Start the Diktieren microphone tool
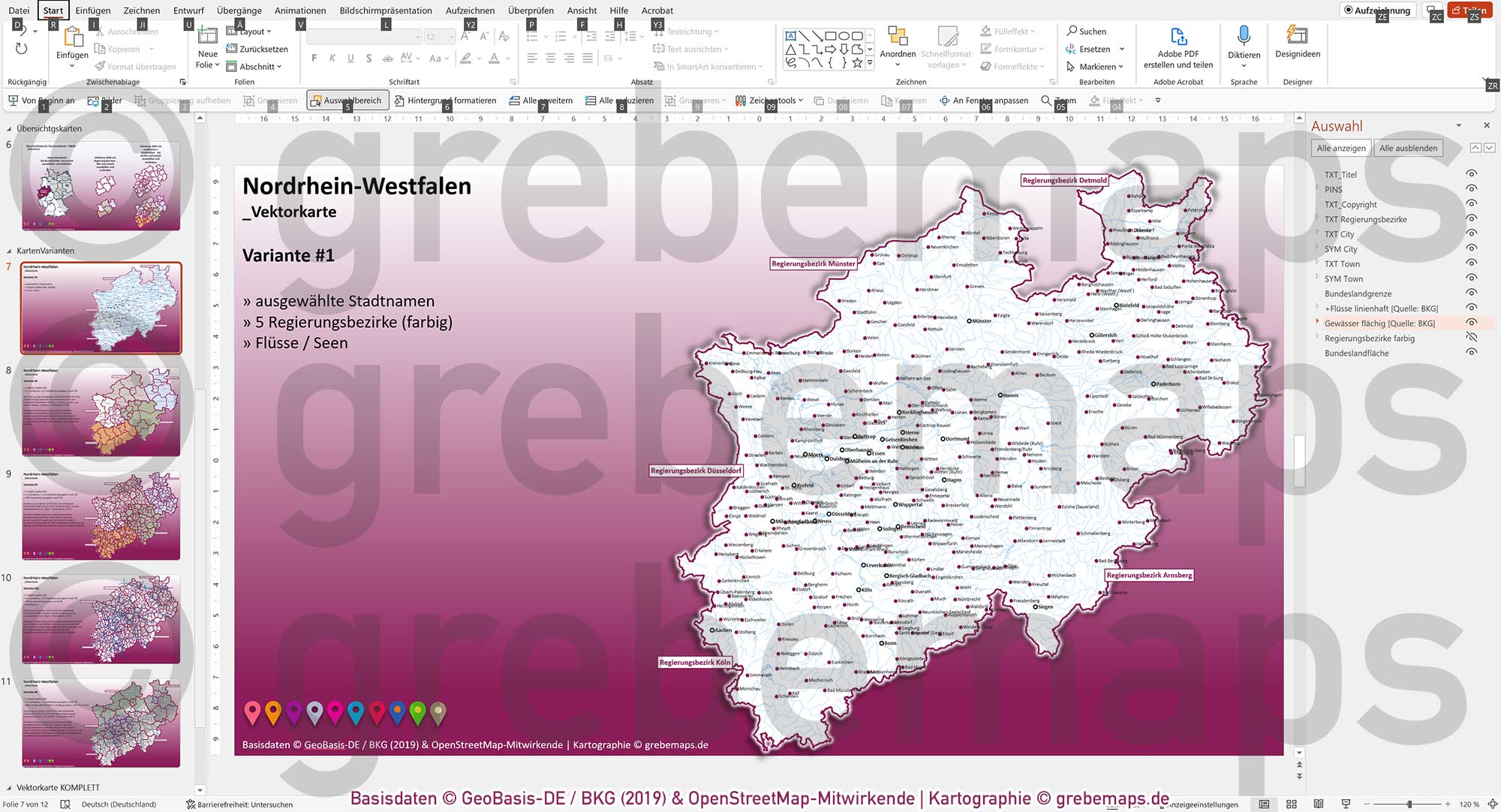 tap(1244, 47)
